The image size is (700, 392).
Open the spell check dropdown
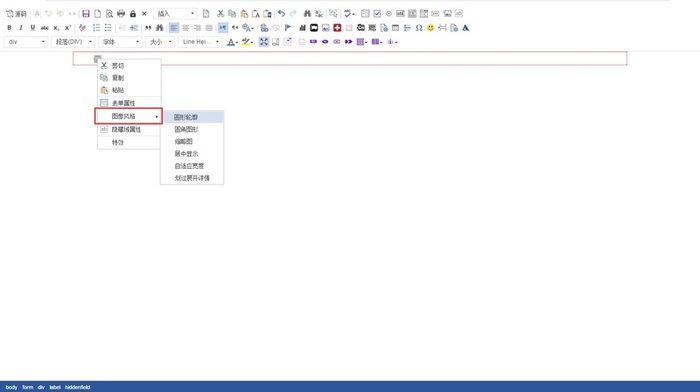(349, 14)
